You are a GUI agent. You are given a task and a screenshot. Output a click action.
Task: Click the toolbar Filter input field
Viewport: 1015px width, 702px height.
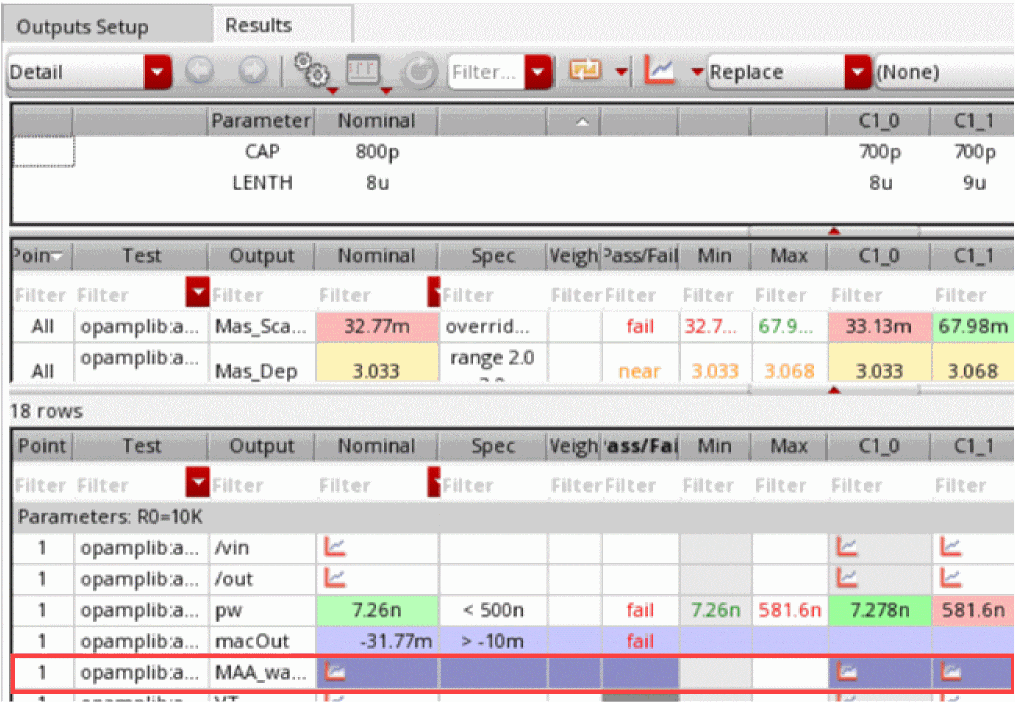(x=486, y=72)
